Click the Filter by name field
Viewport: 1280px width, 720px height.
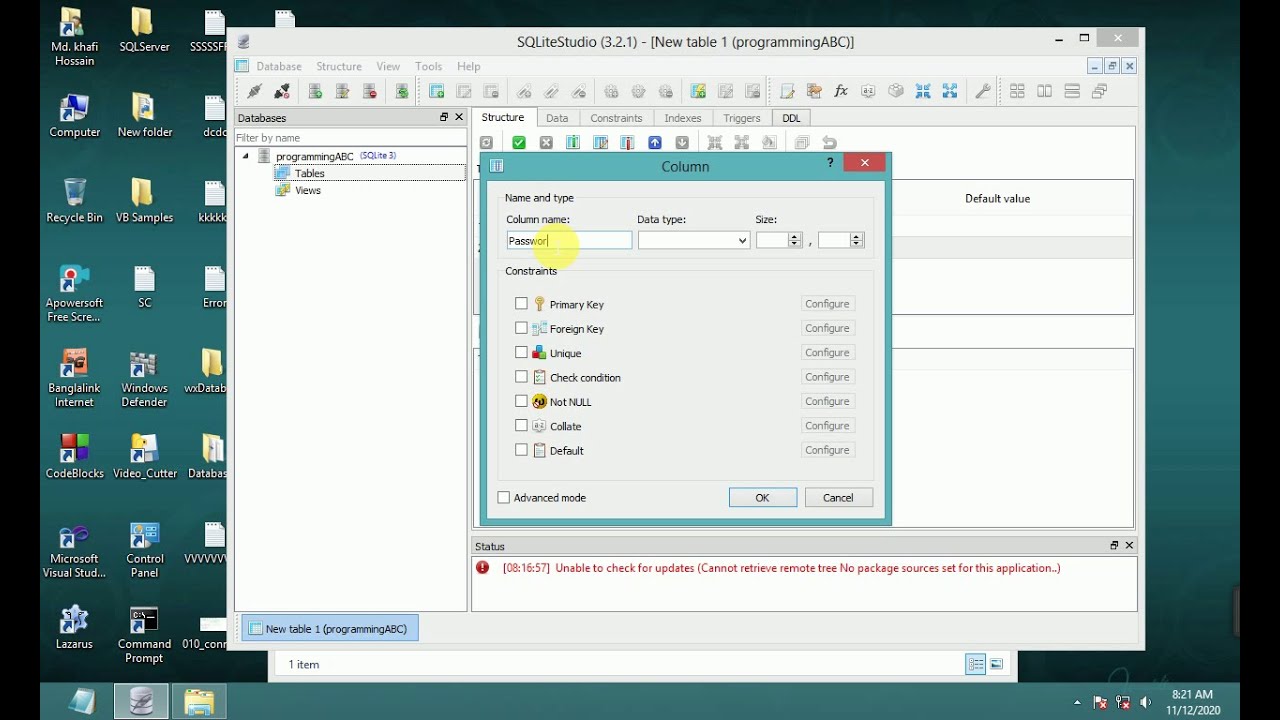pos(350,138)
